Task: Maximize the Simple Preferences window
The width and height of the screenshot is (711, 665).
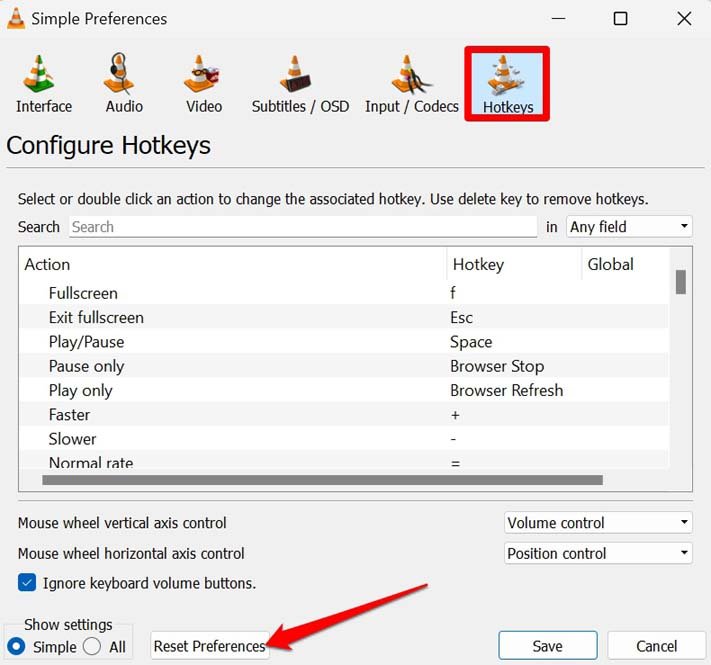Action: pyautogui.click(x=620, y=19)
